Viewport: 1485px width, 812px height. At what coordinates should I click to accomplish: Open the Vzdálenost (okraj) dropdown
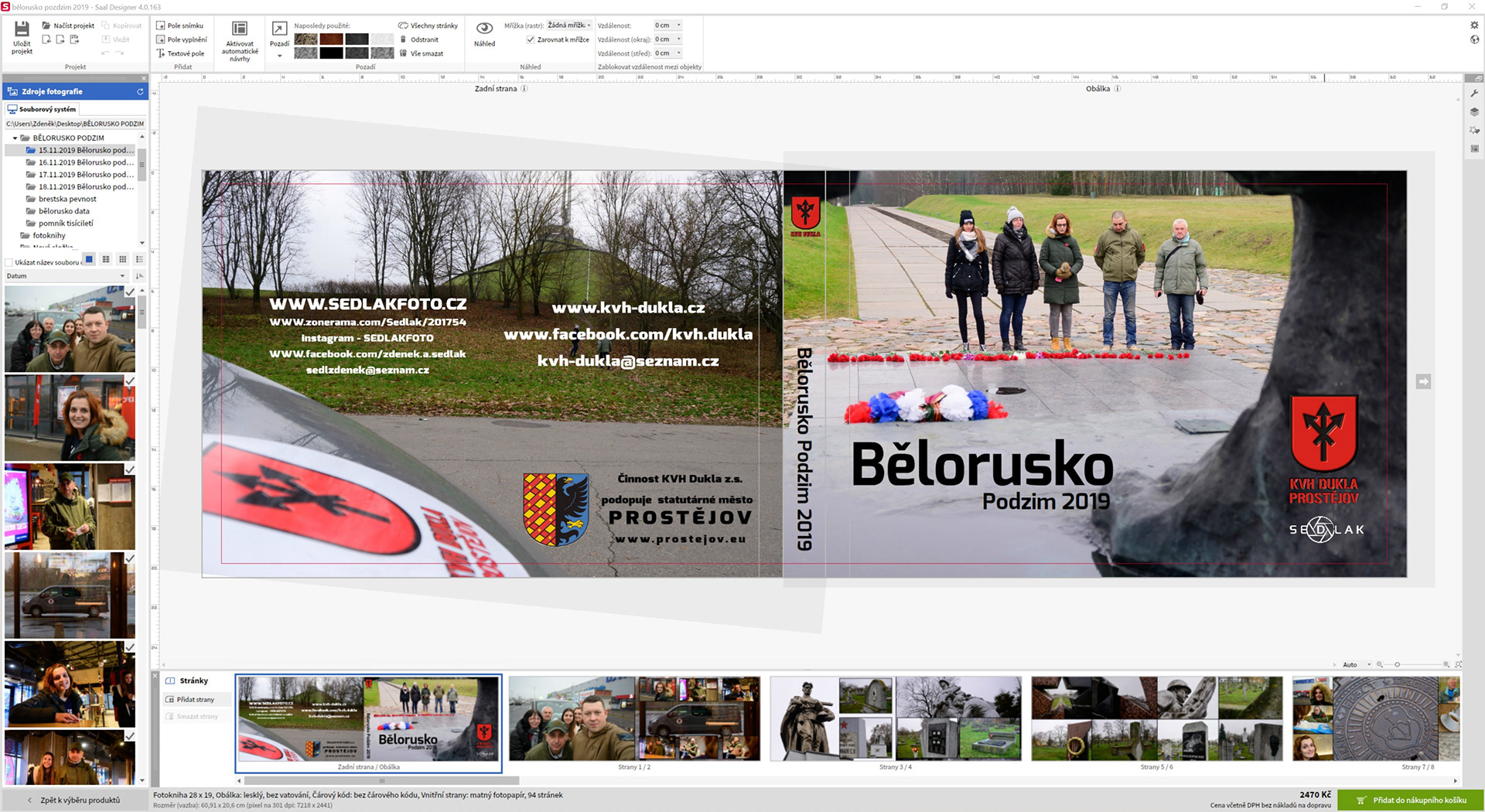pyautogui.click(x=668, y=39)
